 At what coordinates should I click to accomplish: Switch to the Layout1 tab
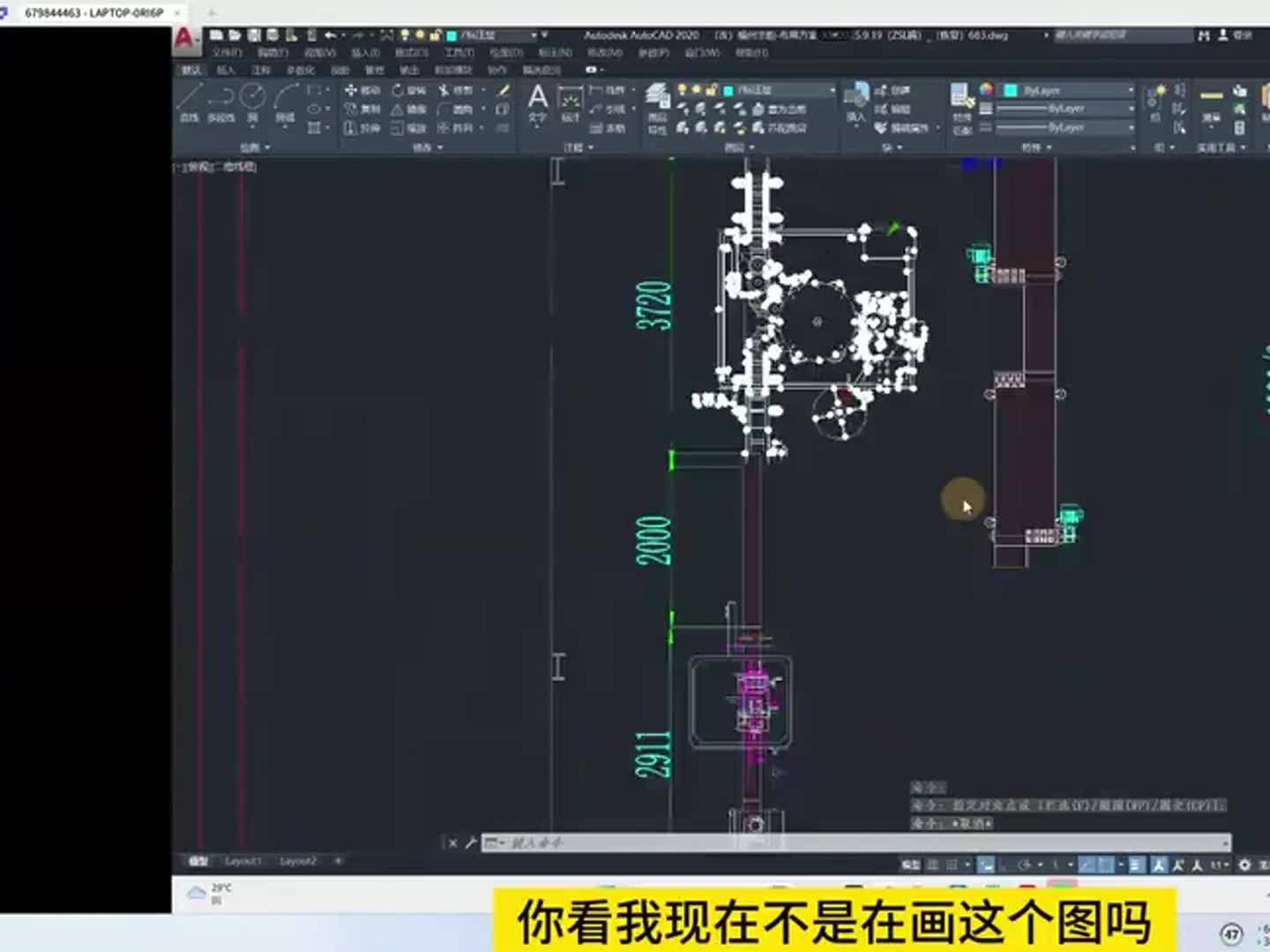pyautogui.click(x=243, y=861)
